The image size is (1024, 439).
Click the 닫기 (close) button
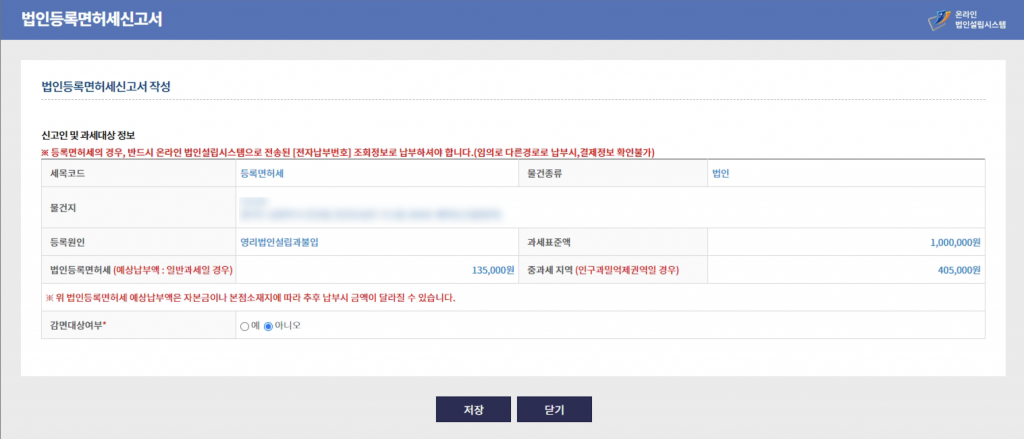tap(554, 410)
